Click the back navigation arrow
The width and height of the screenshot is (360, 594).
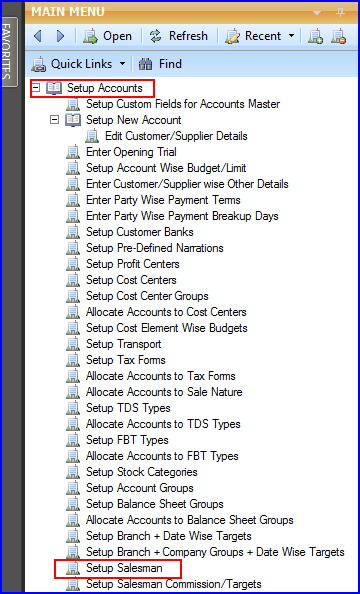pos(38,36)
